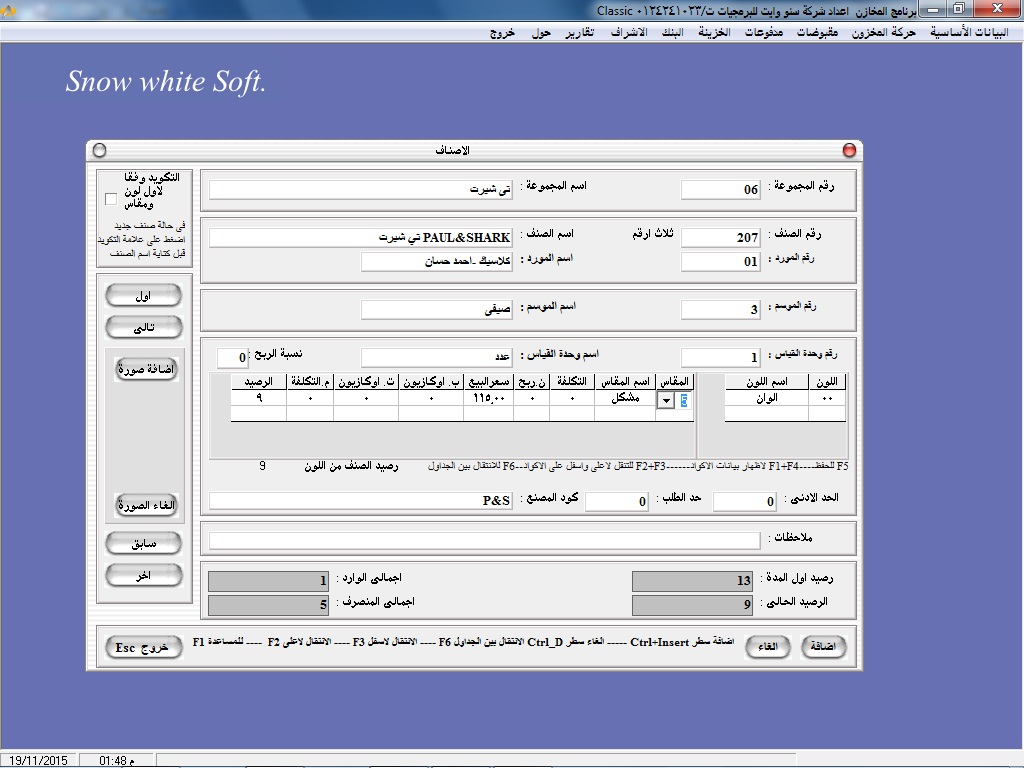1024x768 pixels.
Task: Click the خروج Esc button
Action: click(143, 648)
